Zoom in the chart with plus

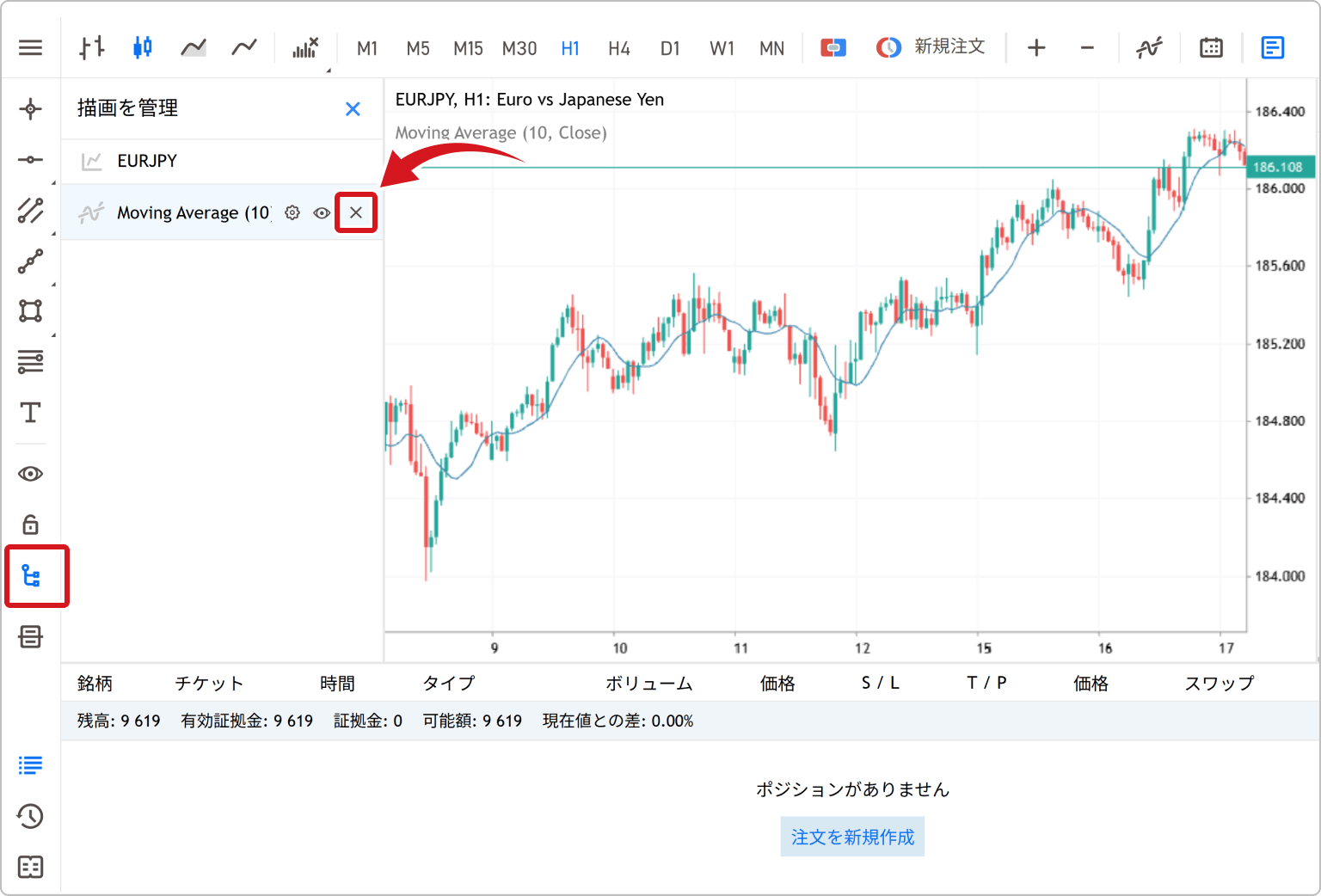click(1036, 47)
